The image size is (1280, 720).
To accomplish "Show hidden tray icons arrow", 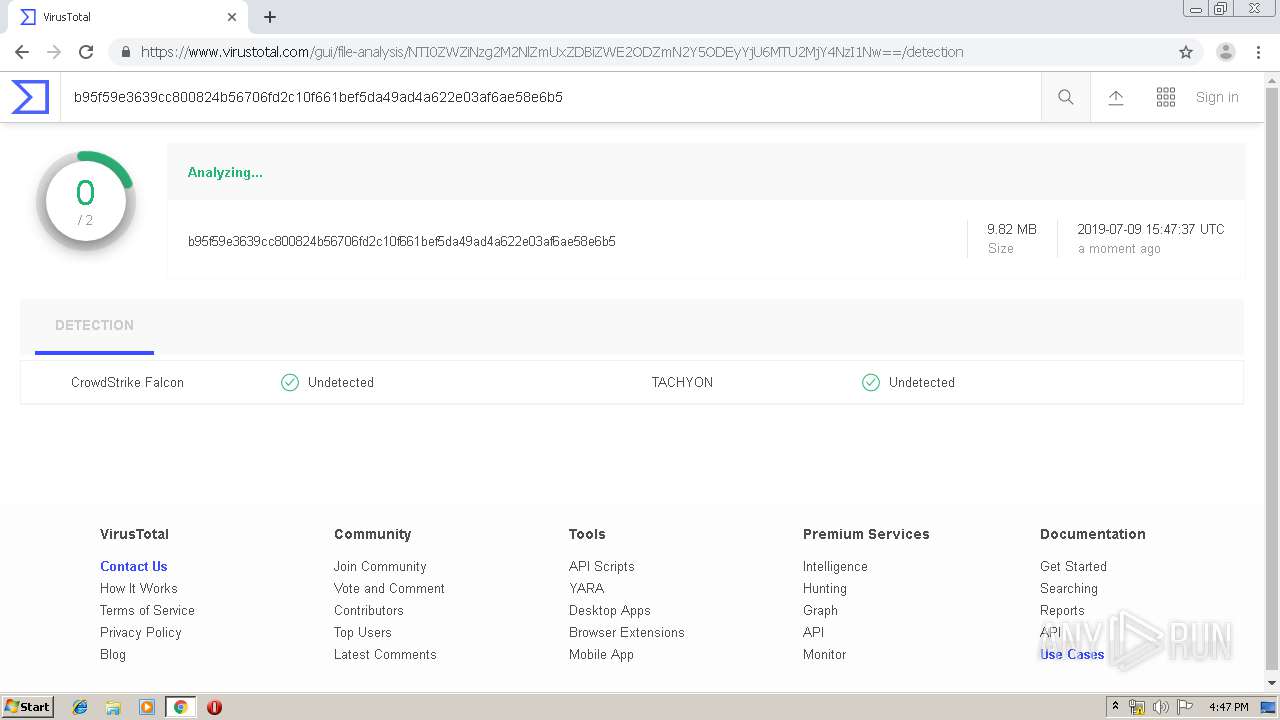I will point(1115,706).
